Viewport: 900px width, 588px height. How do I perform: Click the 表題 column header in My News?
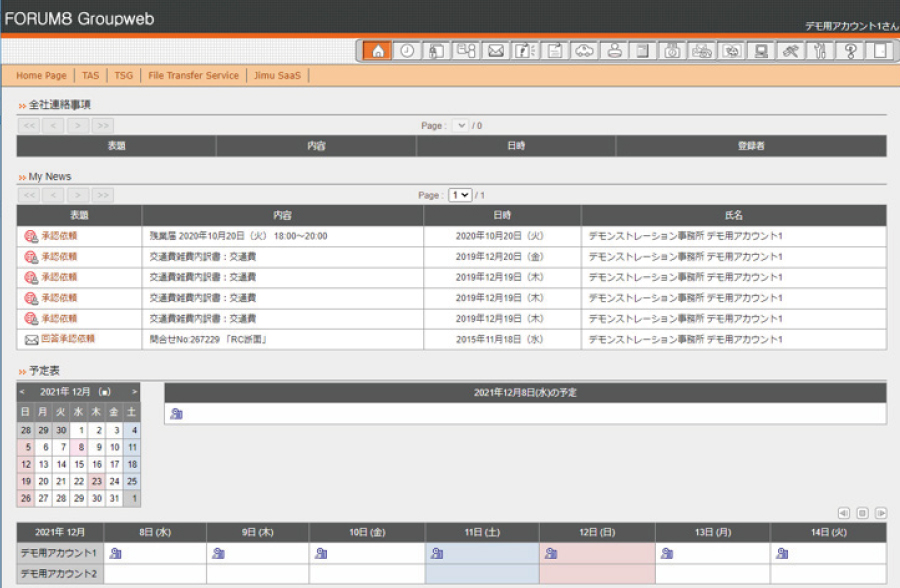click(79, 215)
